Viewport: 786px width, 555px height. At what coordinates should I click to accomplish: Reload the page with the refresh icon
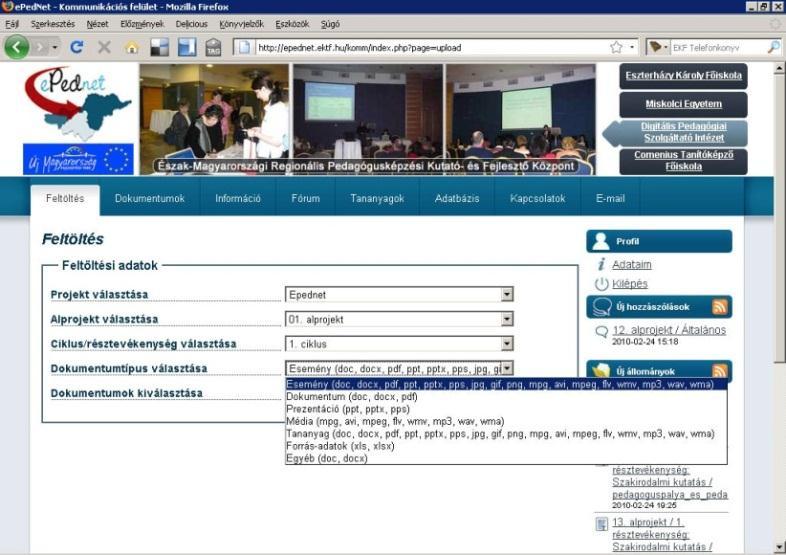(x=77, y=47)
